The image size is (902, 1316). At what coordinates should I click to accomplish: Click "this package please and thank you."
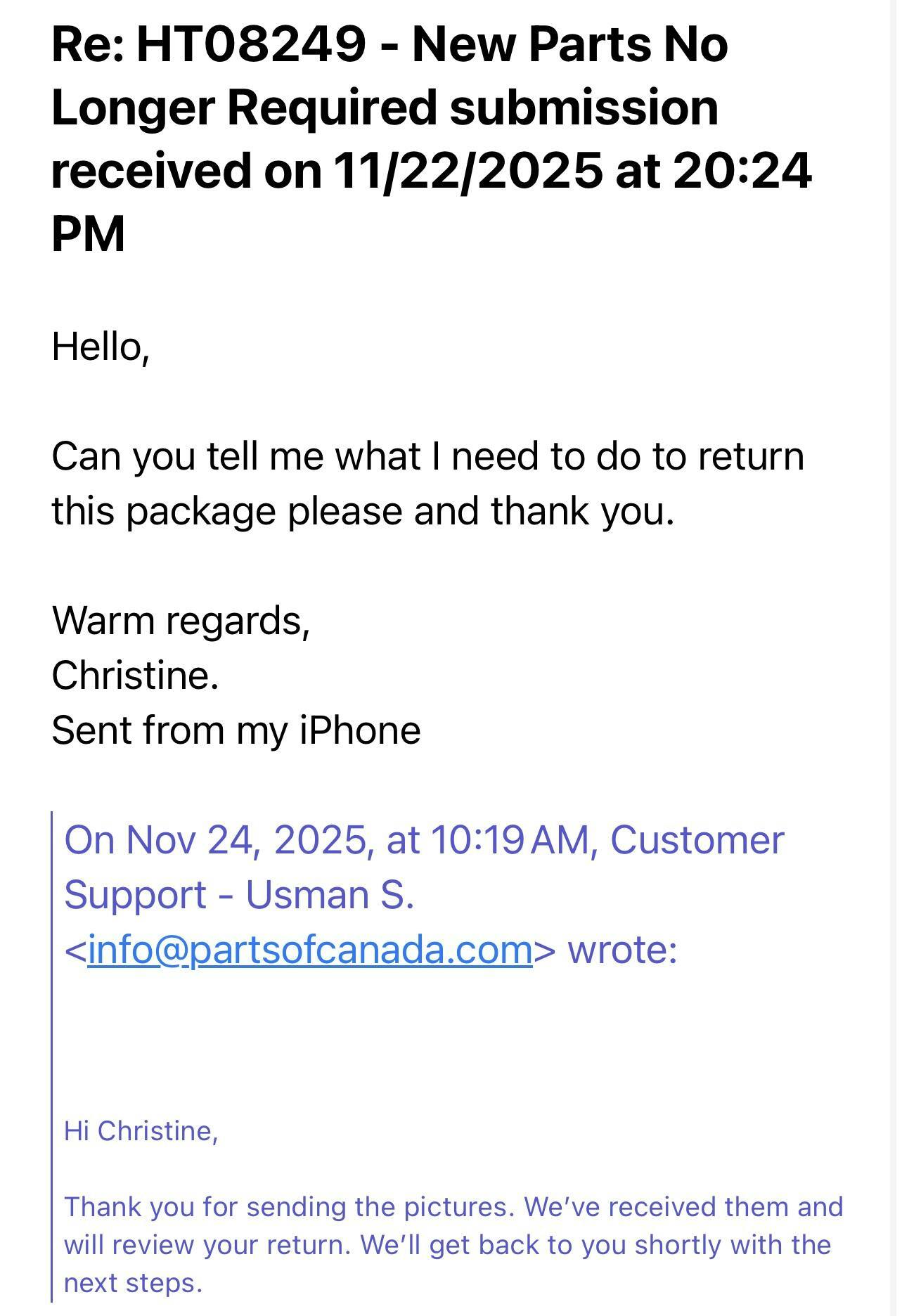[363, 511]
